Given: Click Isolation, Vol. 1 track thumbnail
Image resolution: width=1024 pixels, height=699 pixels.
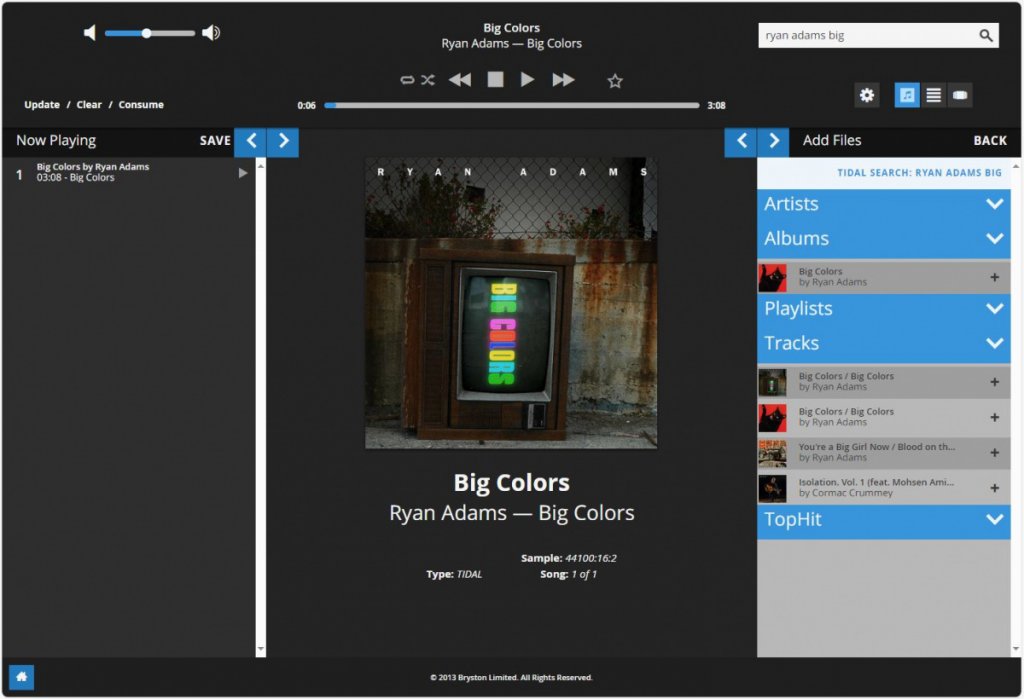Looking at the screenshot, I should pos(772,488).
